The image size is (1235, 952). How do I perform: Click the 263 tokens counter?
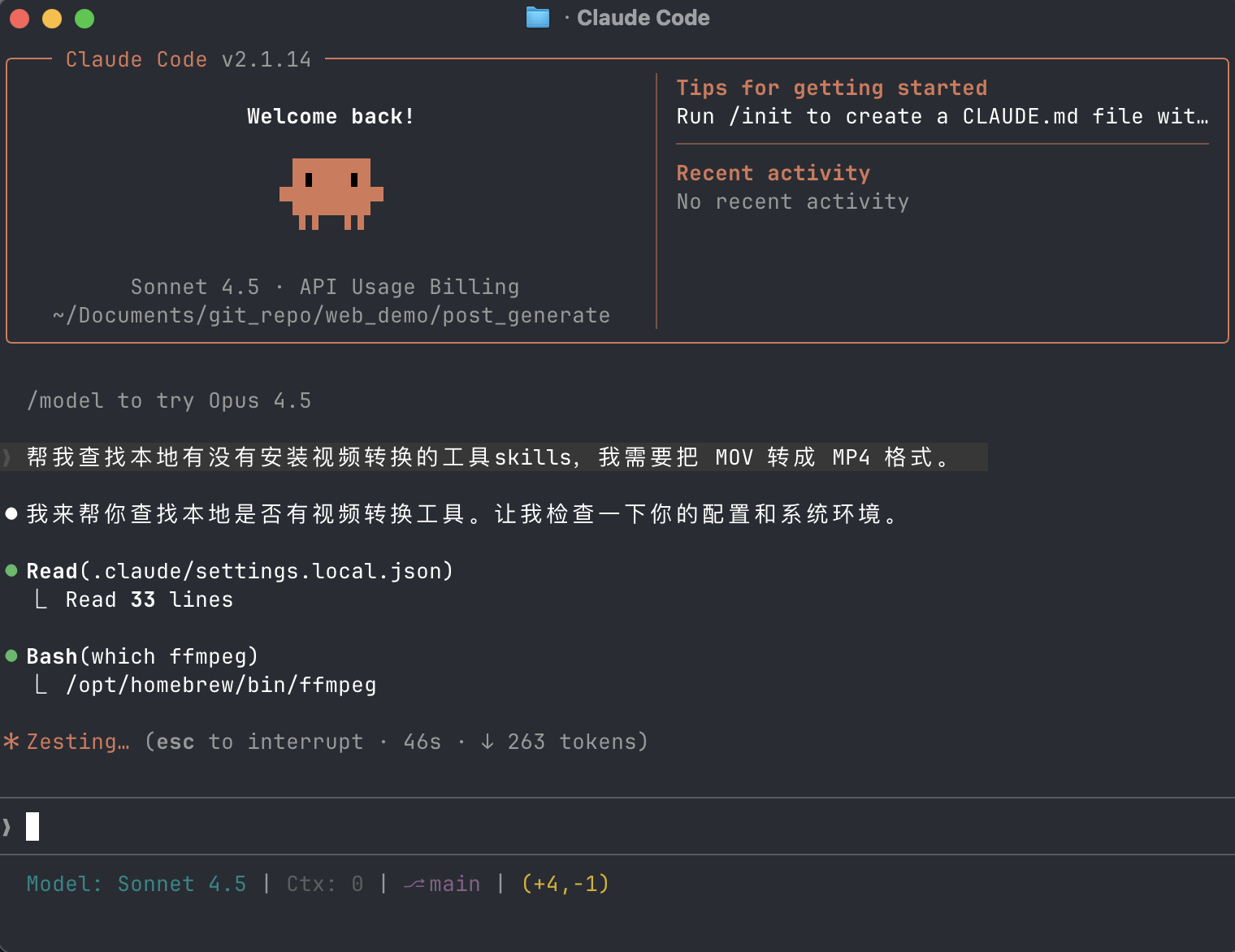572,742
